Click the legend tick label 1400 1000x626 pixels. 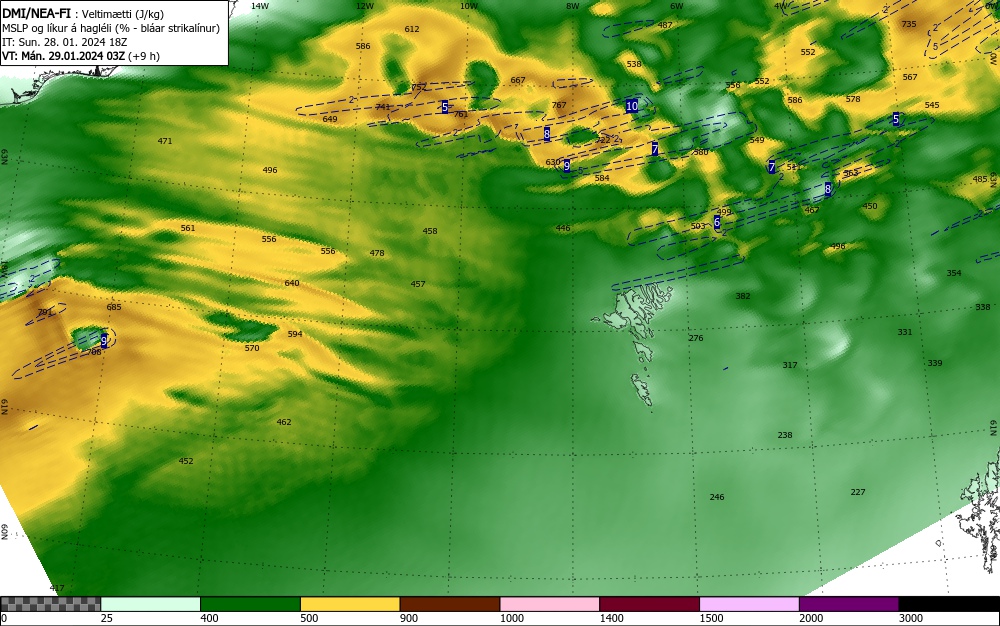coord(611,618)
